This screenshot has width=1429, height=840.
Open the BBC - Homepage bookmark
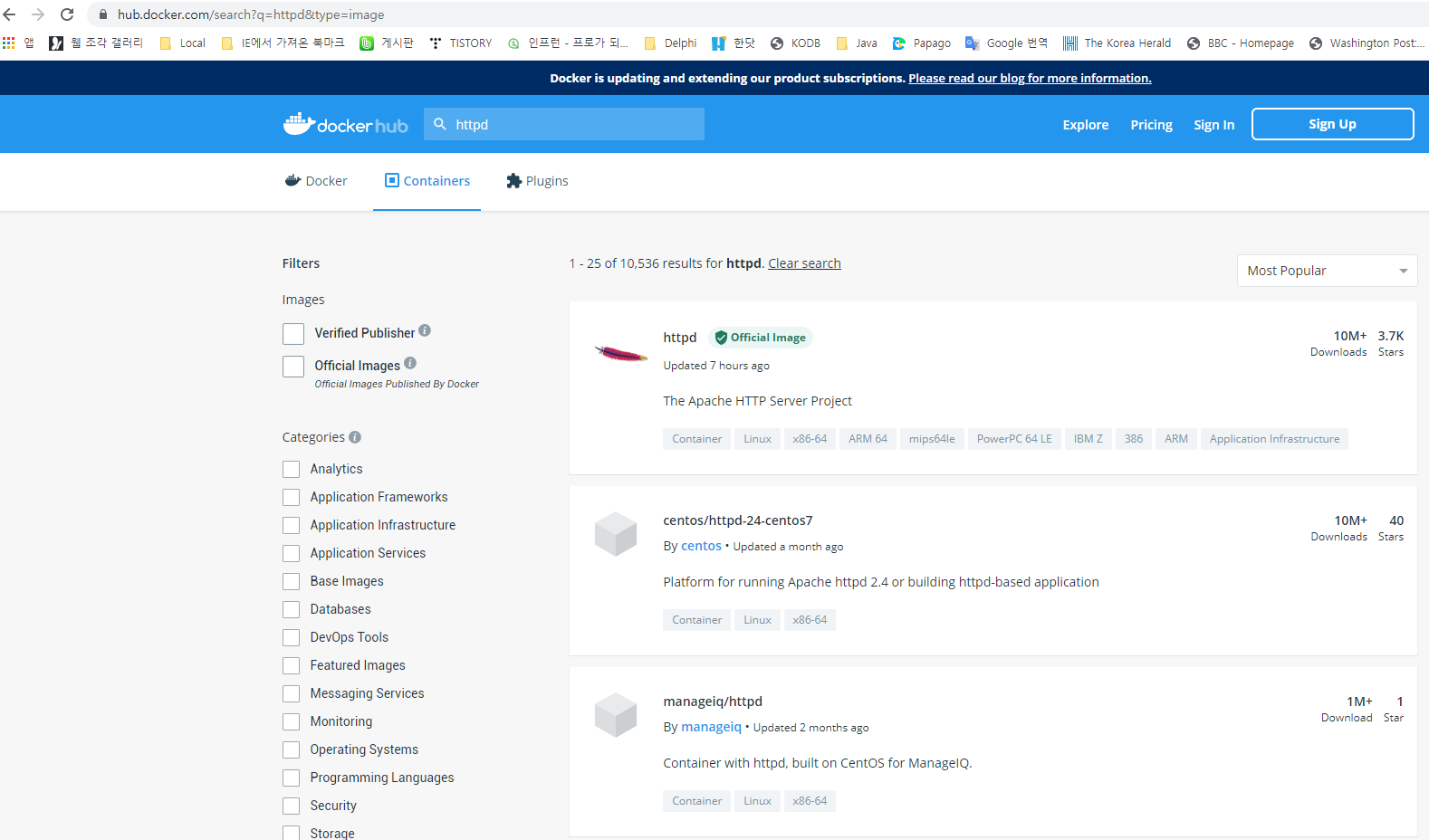coord(1241,43)
